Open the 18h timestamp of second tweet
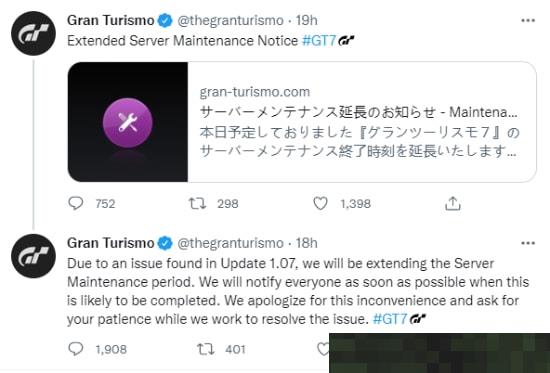The image size is (550, 373). click(x=307, y=243)
